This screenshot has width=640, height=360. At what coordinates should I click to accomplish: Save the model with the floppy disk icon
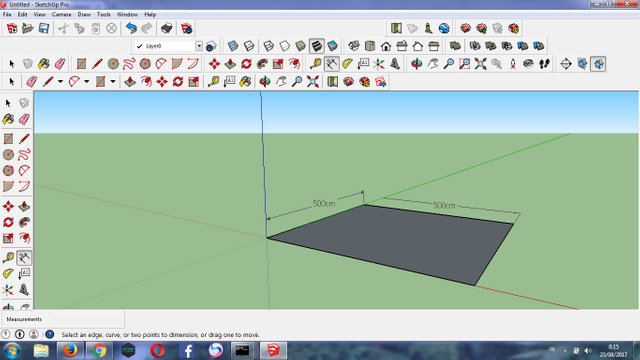(x=44, y=28)
